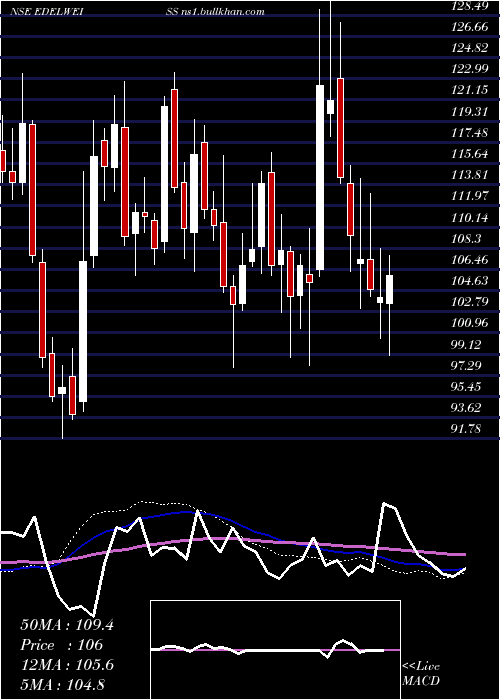Click the 104.63 price axis label
The height and width of the screenshot is (700, 500).
[x=470, y=281]
